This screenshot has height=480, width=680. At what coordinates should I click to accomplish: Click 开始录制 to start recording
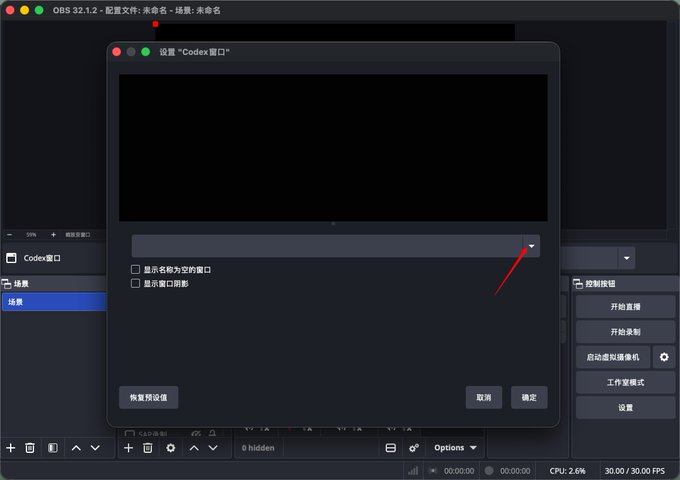[625, 332]
